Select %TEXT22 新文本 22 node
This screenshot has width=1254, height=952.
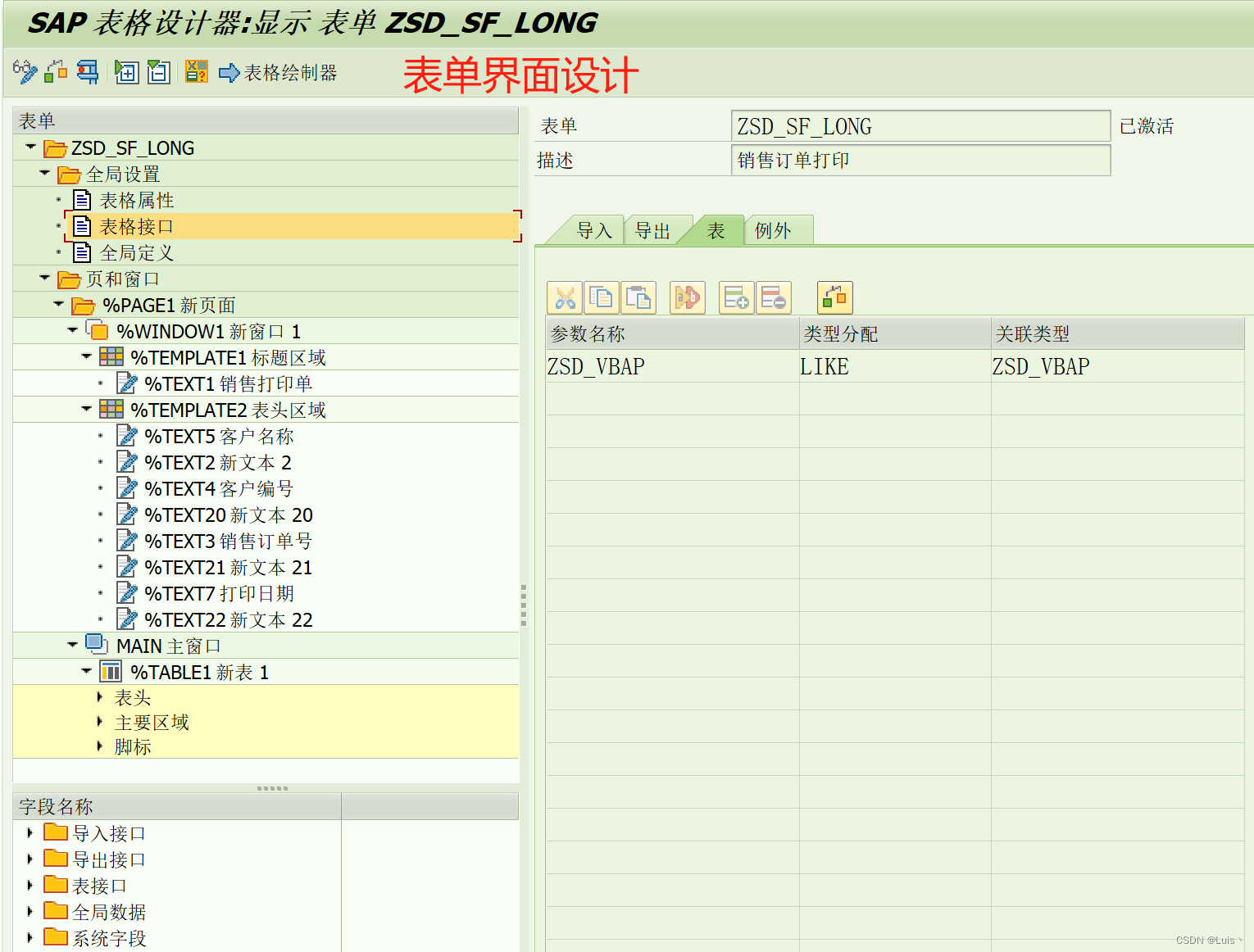pyautogui.click(x=229, y=620)
